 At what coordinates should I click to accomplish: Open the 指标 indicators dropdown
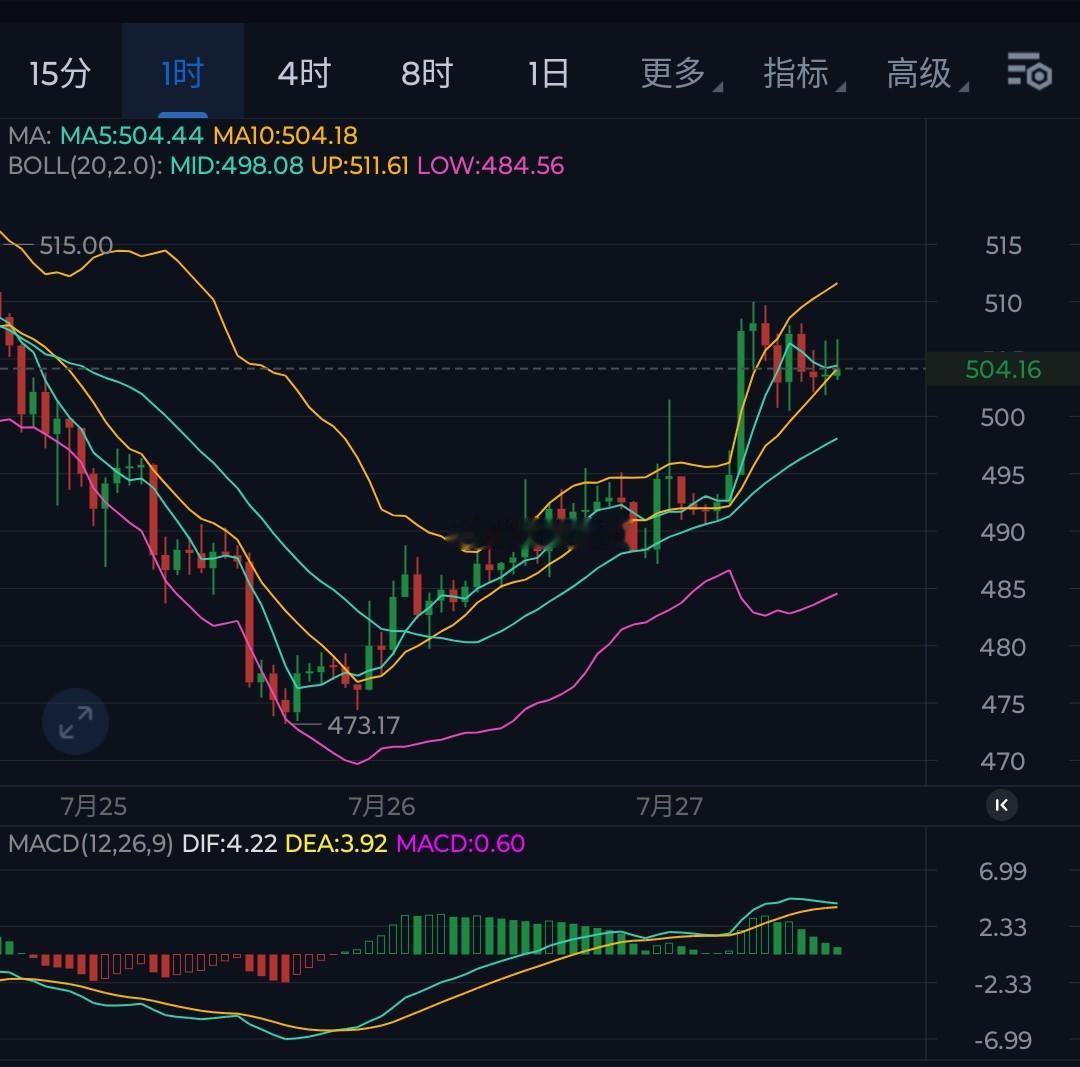click(x=802, y=73)
